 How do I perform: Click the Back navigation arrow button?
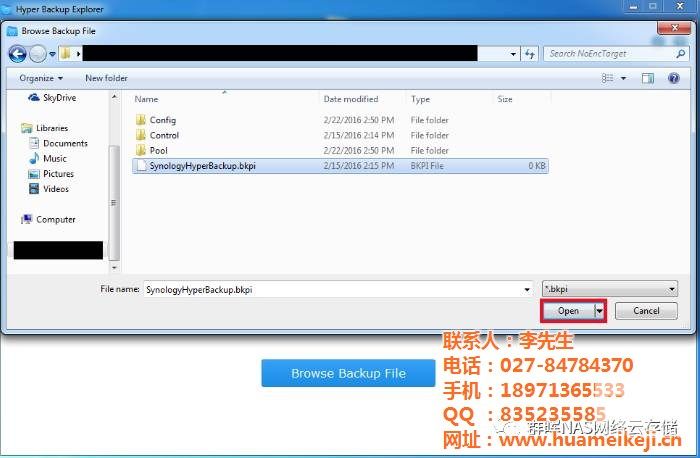(17, 54)
